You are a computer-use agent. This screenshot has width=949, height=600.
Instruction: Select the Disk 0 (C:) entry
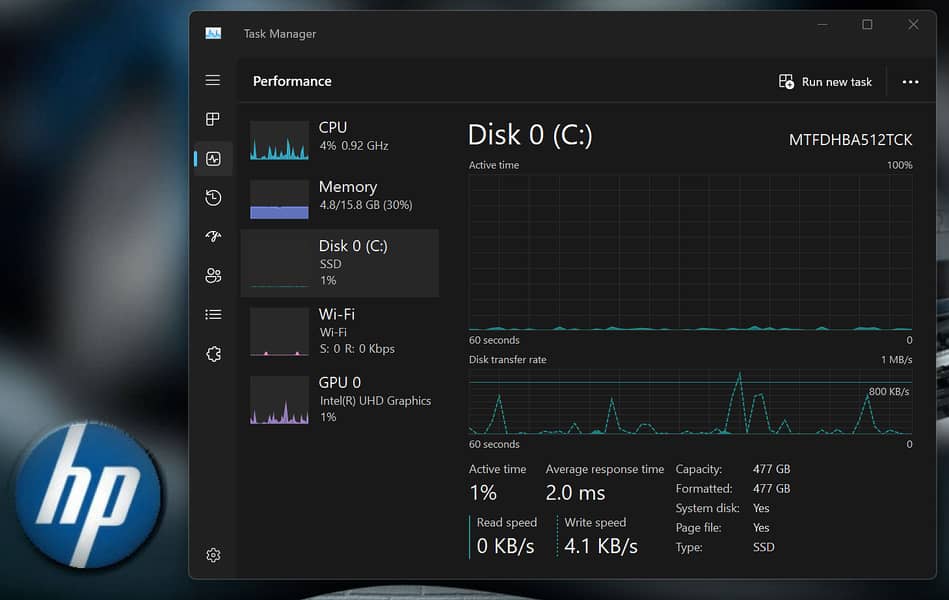[339, 263]
